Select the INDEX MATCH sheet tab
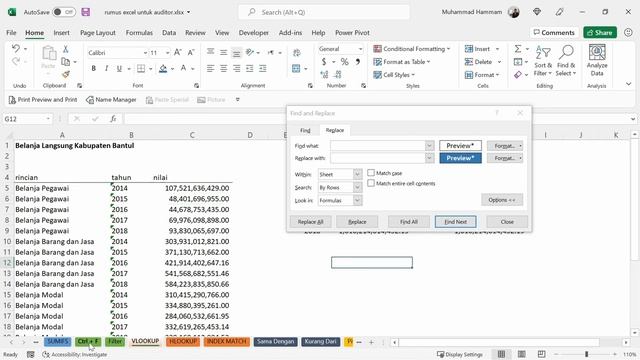This screenshot has width=640, height=360. 227,341
